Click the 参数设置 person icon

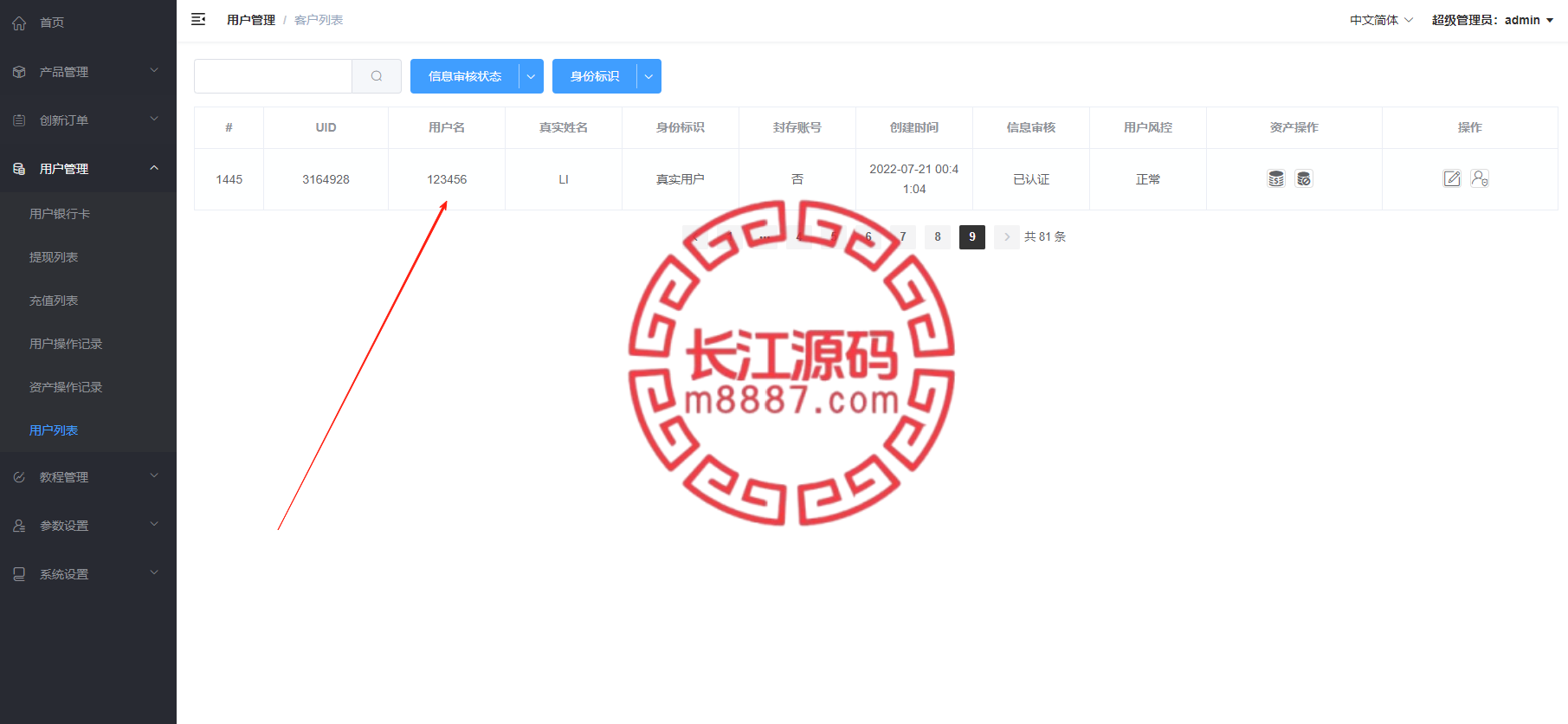point(19,526)
